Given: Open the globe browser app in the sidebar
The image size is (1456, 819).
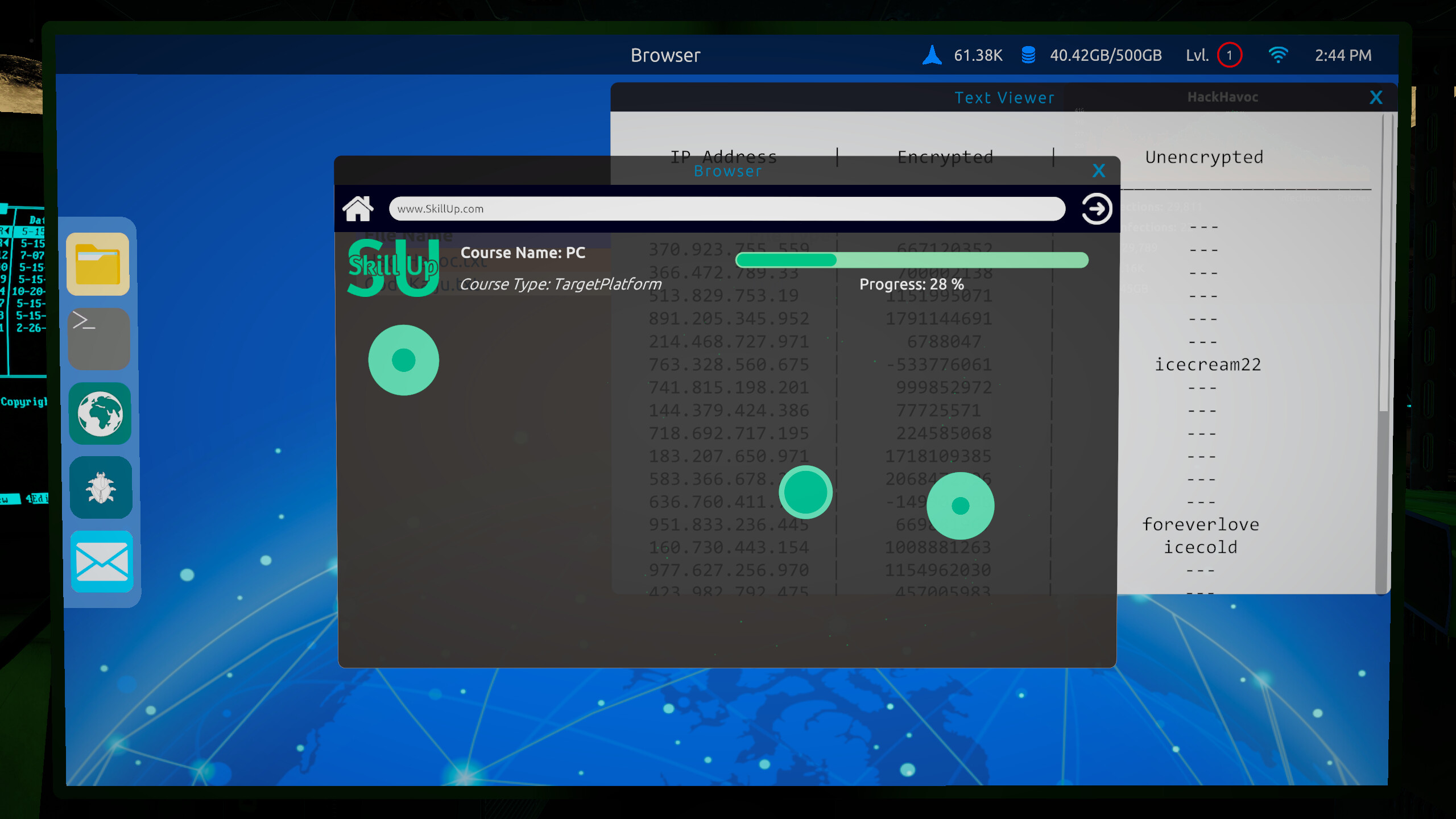Looking at the screenshot, I should (x=100, y=413).
